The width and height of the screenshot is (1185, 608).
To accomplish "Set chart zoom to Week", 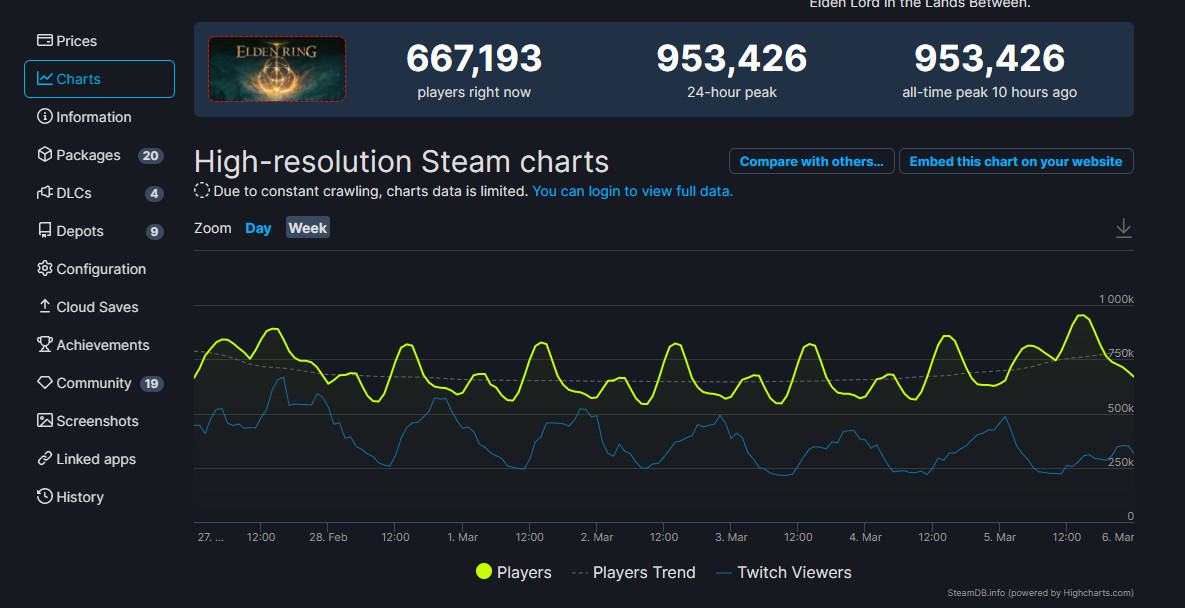I will pyautogui.click(x=308, y=228).
